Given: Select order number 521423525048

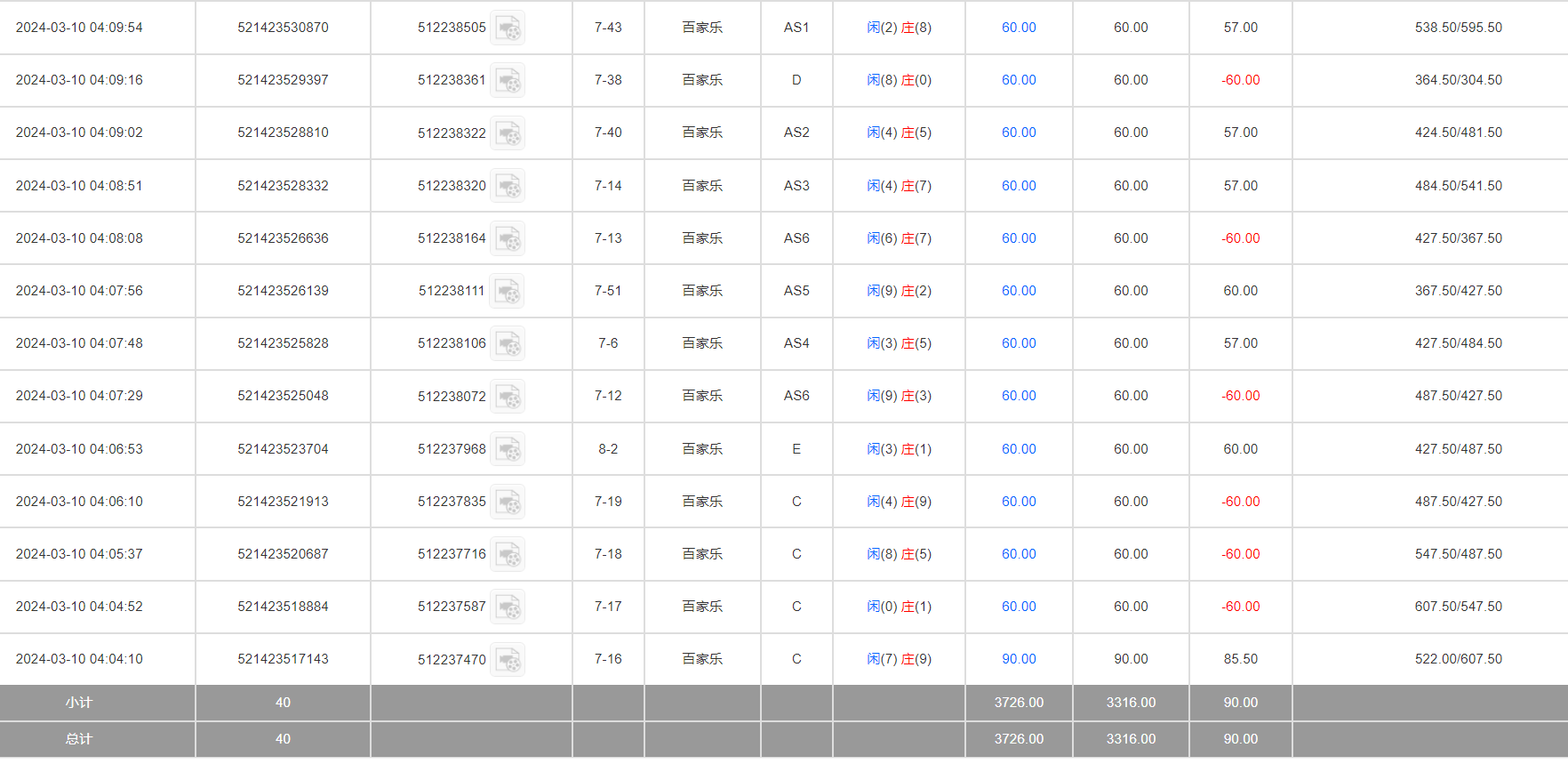Looking at the screenshot, I should pos(283,396).
